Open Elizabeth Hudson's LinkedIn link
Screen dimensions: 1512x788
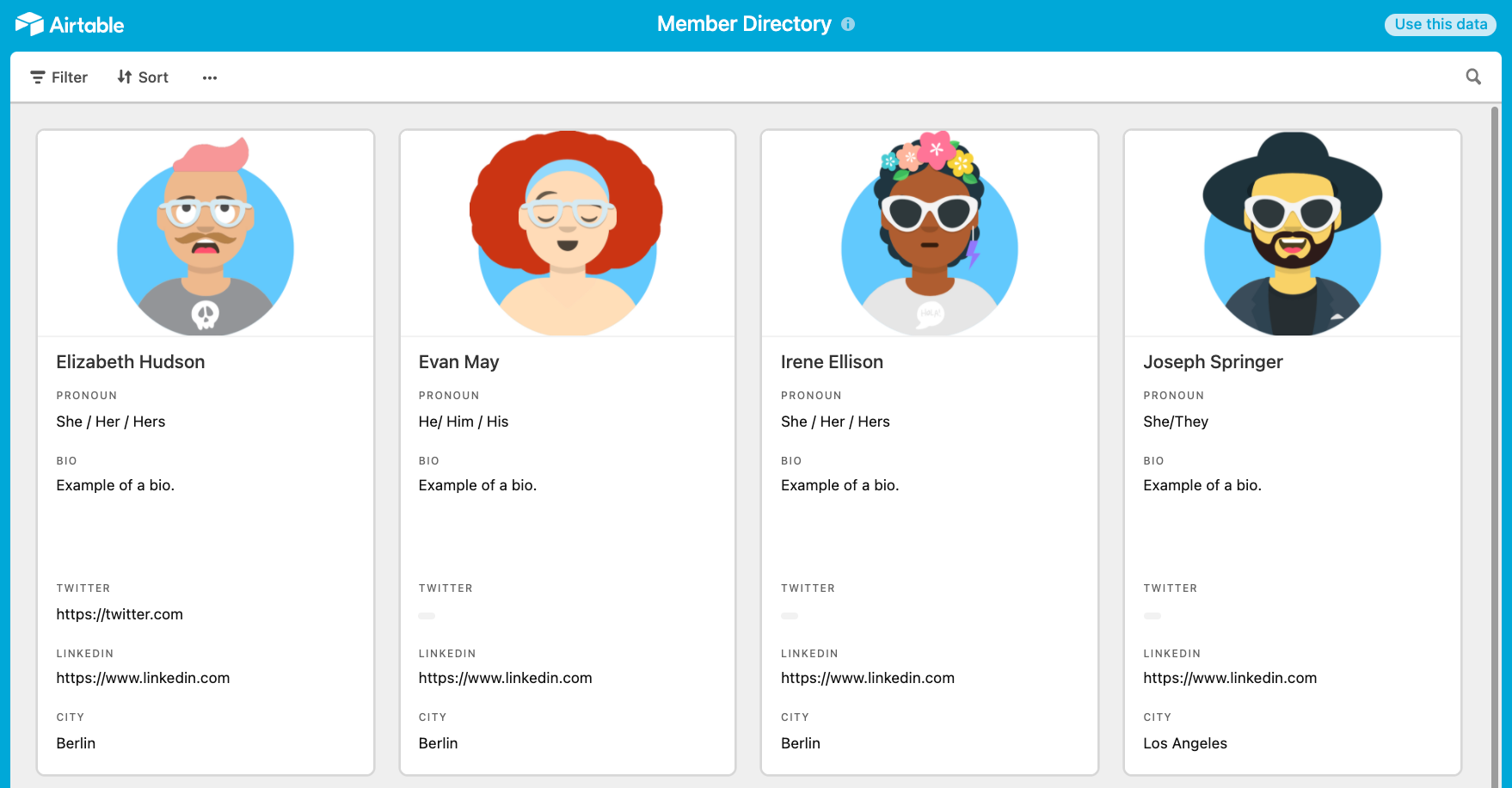(143, 678)
